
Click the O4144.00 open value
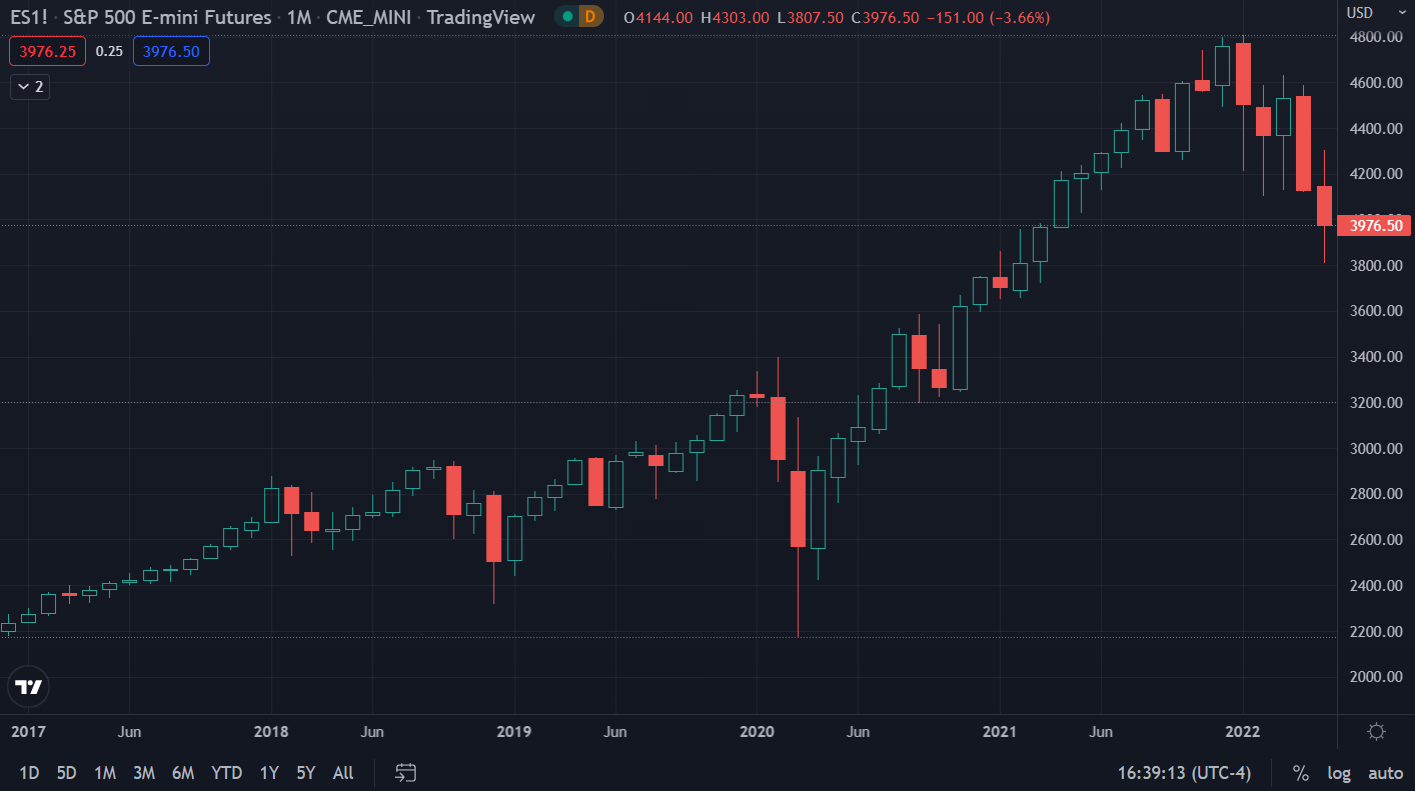click(x=659, y=17)
